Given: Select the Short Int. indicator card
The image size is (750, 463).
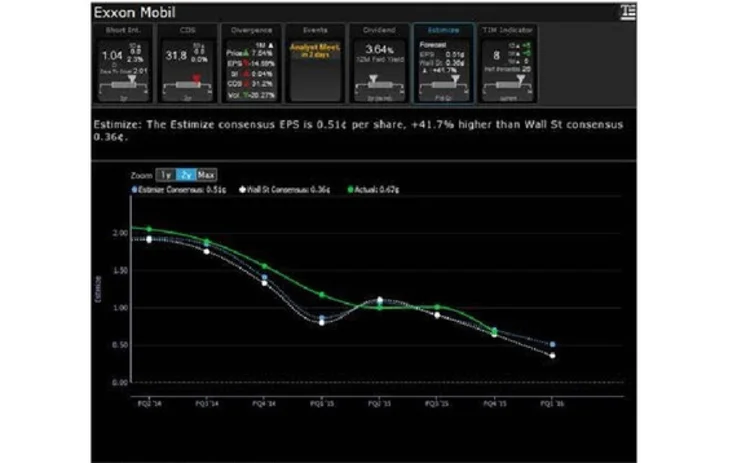Looking at the screenshot, I should click(123, 63).
